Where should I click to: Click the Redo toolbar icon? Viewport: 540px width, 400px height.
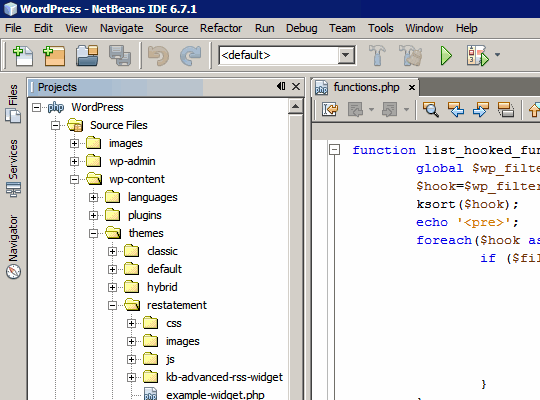click(190, 56)
